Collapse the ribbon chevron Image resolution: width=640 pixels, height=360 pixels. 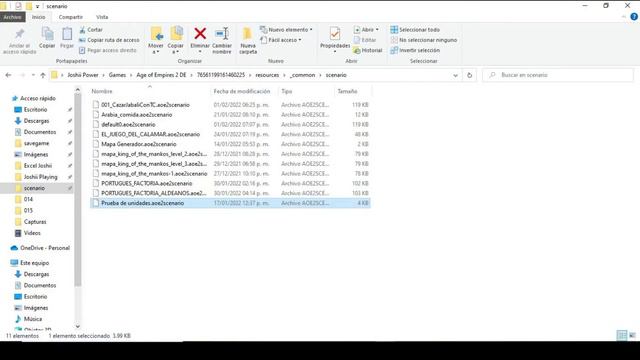623,17
